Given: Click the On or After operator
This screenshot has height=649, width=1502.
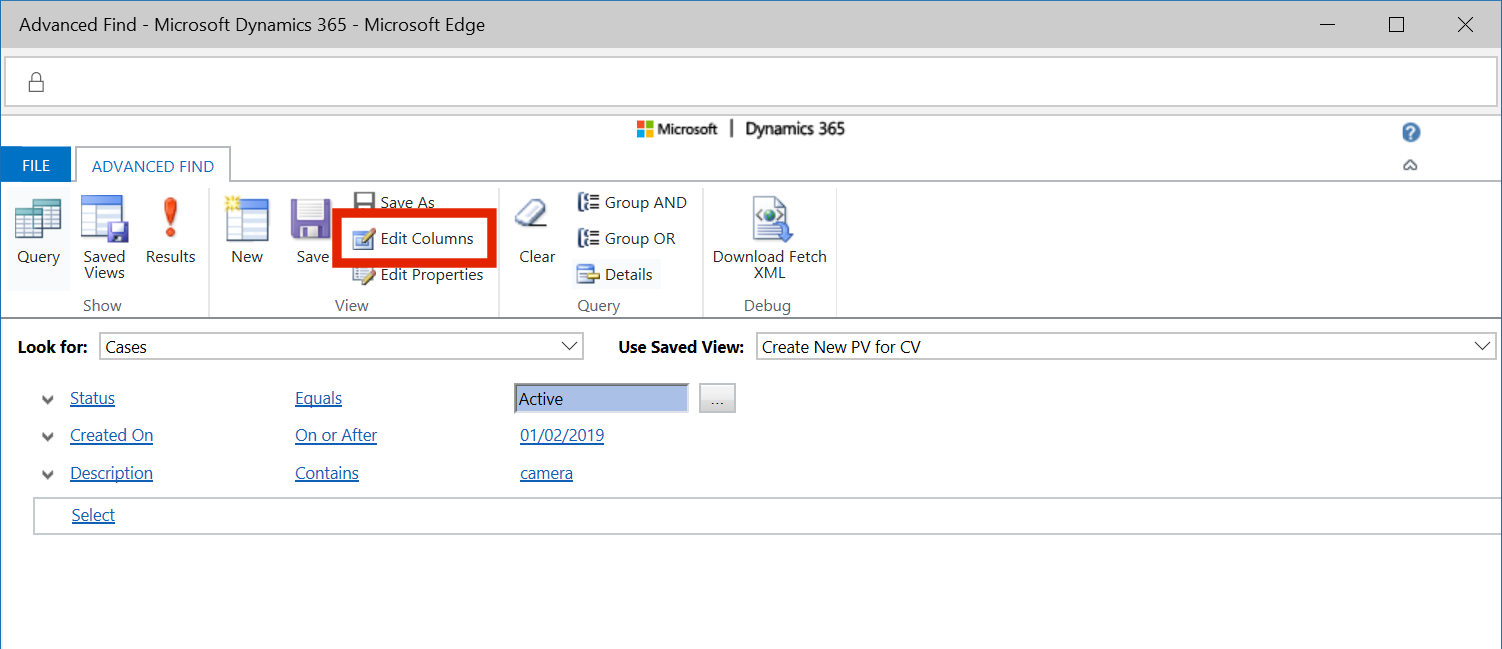Looking at the screenshot, I should tap(336, 435).
